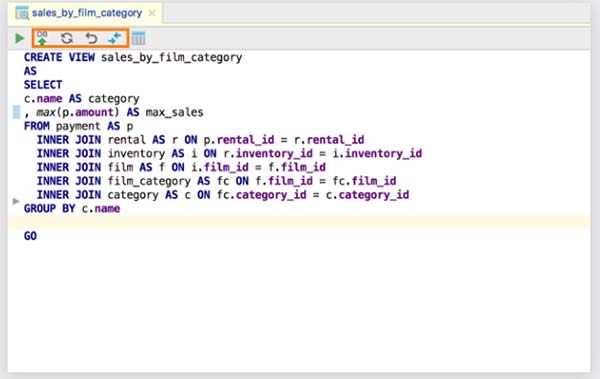Click 'inventory' table name in the JOIN line
This screenshot has width=600, height=379.
point(136,154)
